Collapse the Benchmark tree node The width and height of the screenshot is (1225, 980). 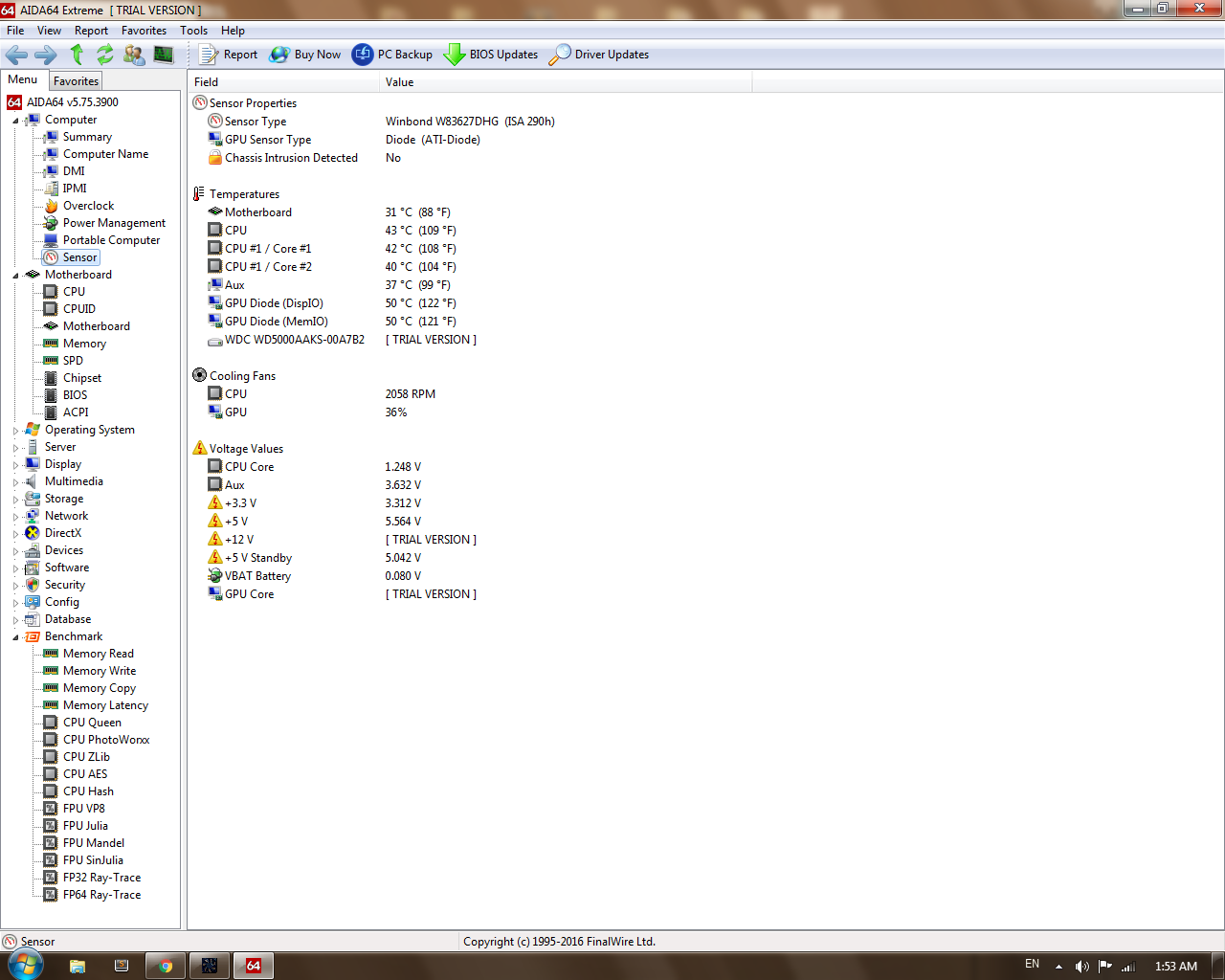15,637
